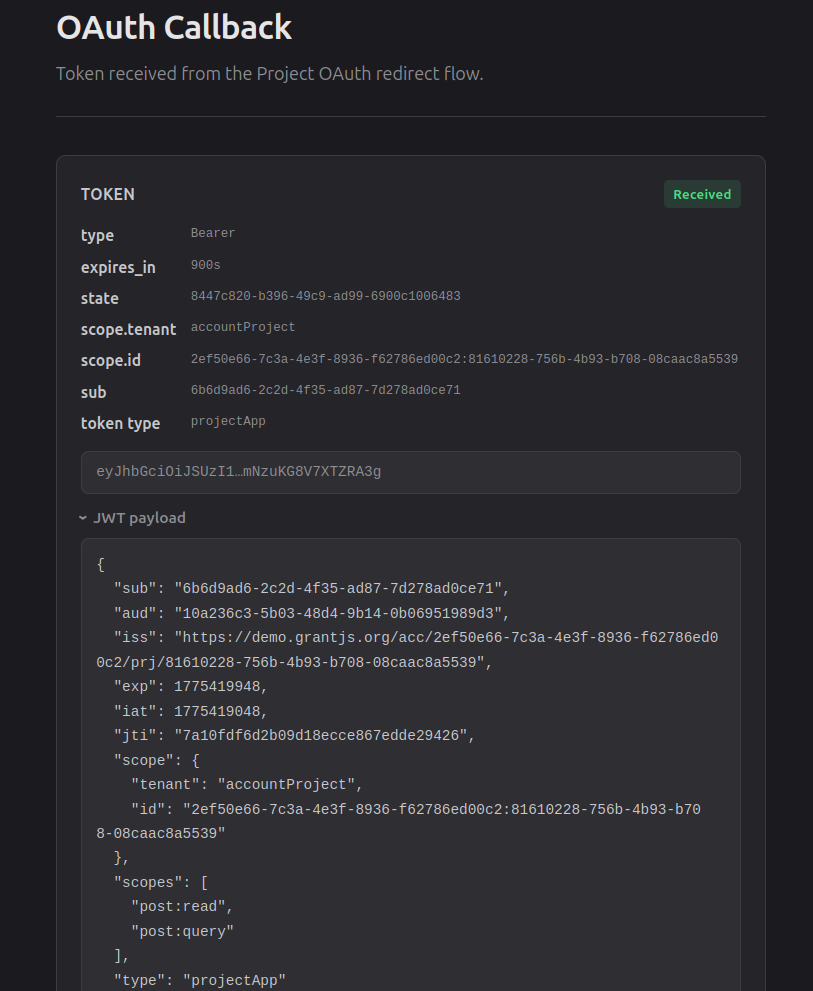Click the "type": "projectApp" payload line
This screenshot has height=991, width=813.
tap(200, 980)
